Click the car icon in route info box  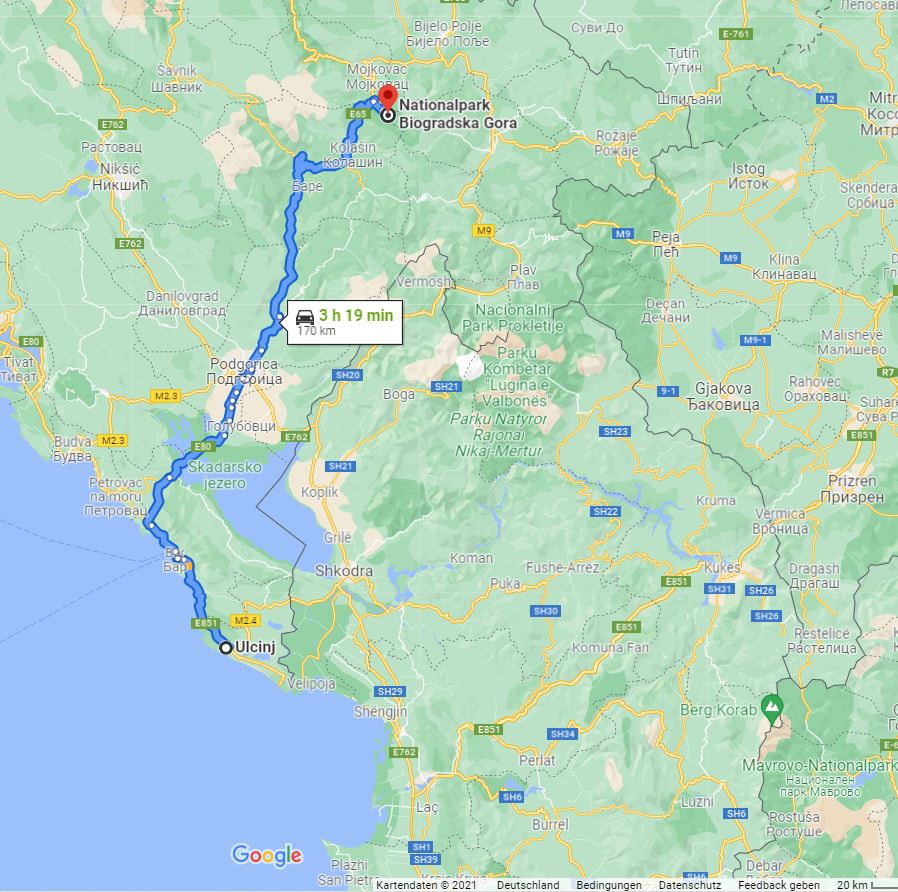[x=305, y=316]
